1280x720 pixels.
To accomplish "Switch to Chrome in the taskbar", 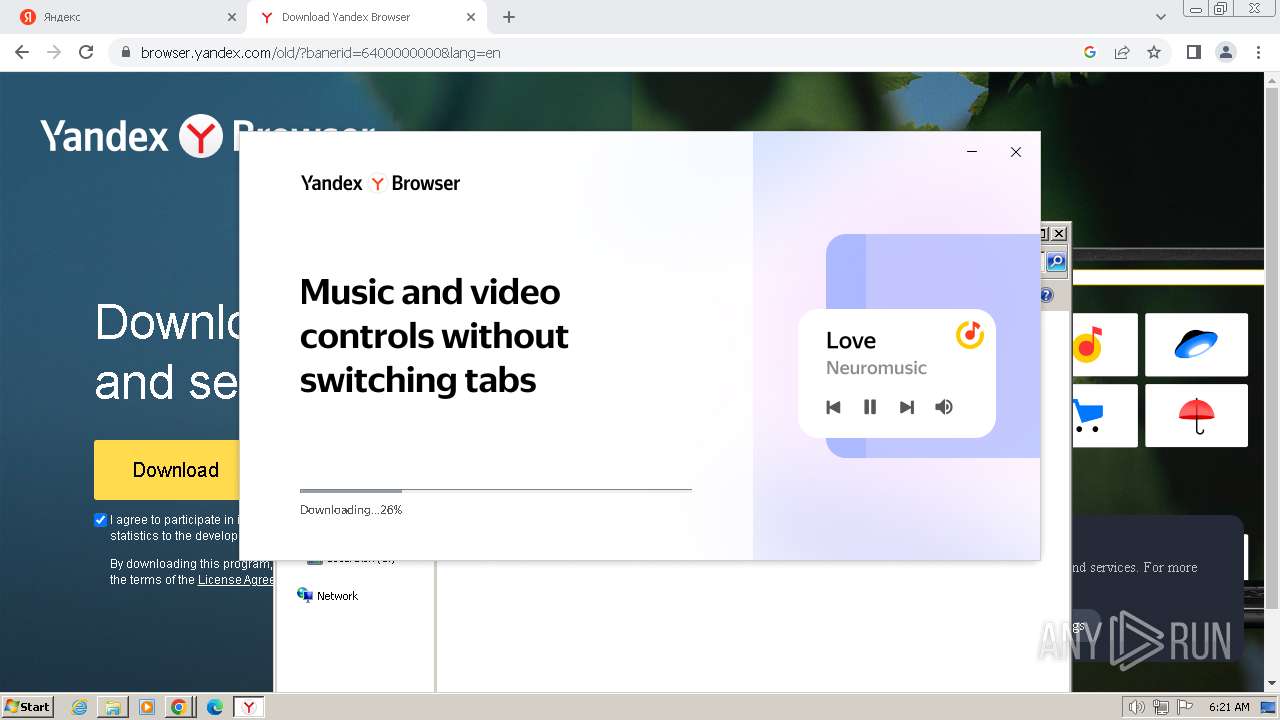I will [x=179, y=707].
